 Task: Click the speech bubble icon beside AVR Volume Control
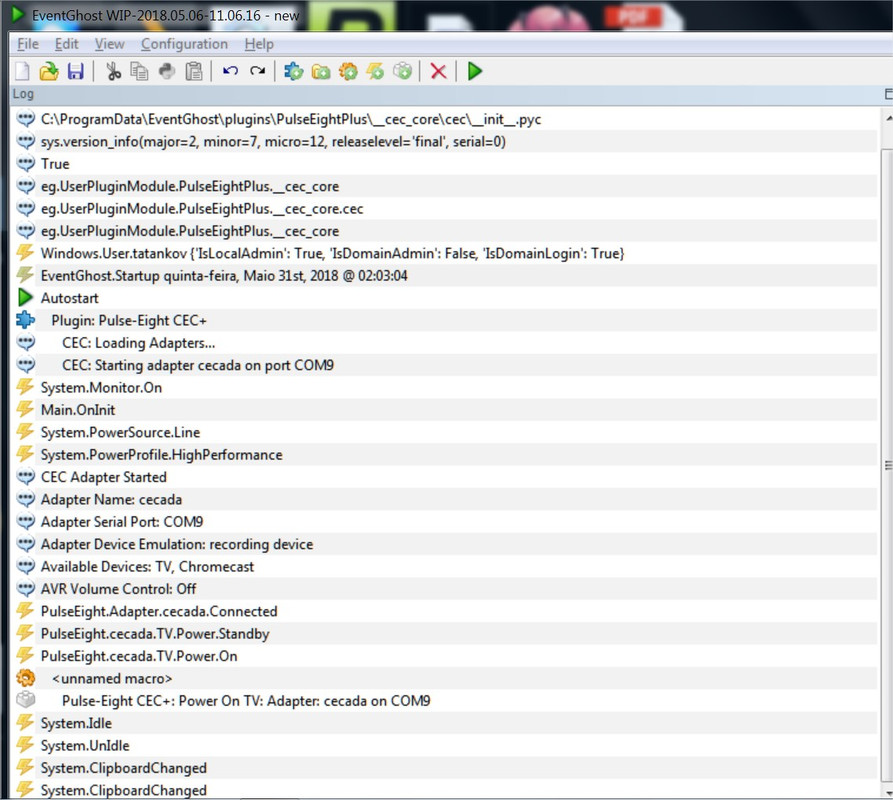click(x=26, y=588)
